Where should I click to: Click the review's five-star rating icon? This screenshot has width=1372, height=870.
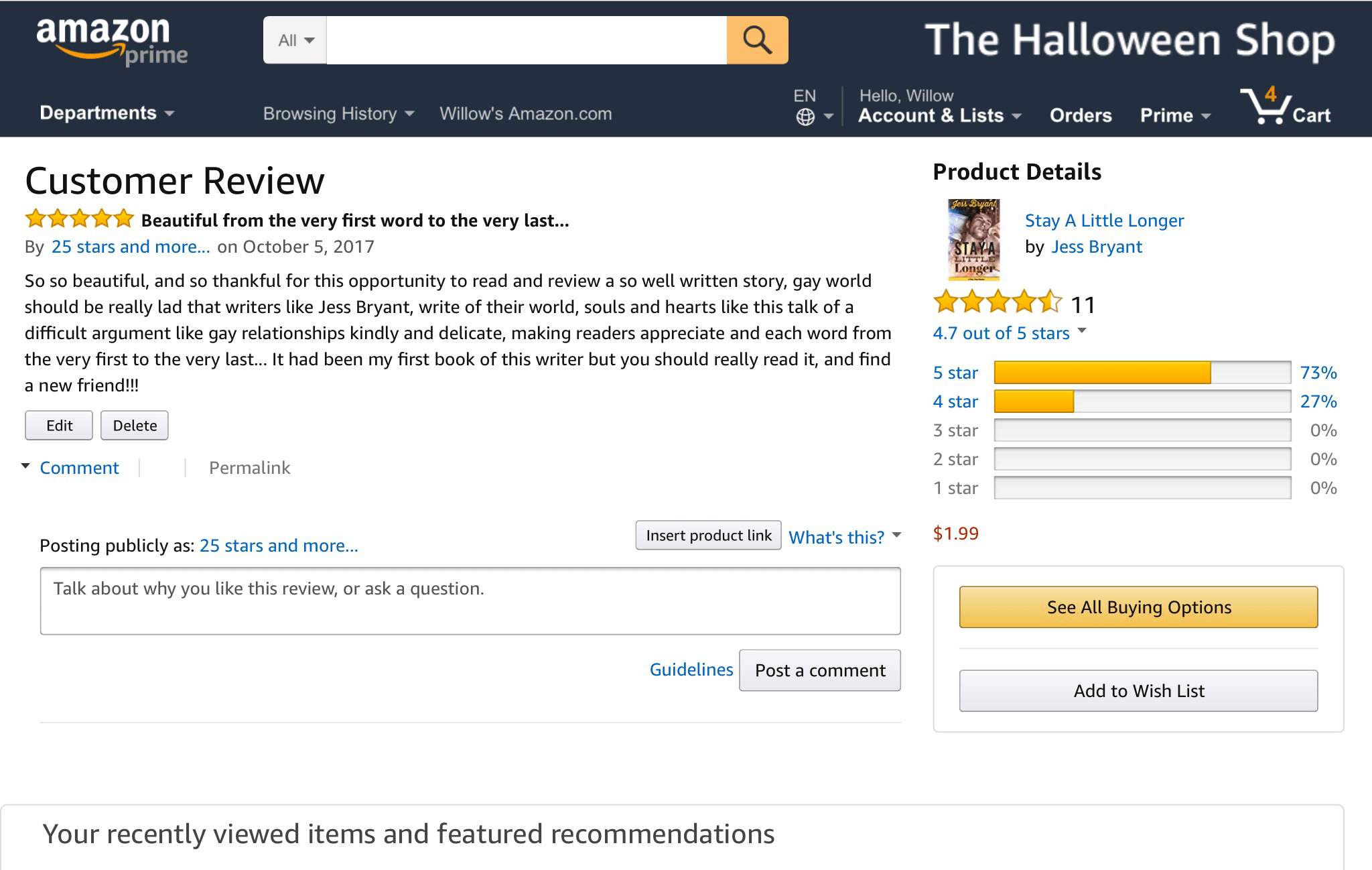(79, 219)
